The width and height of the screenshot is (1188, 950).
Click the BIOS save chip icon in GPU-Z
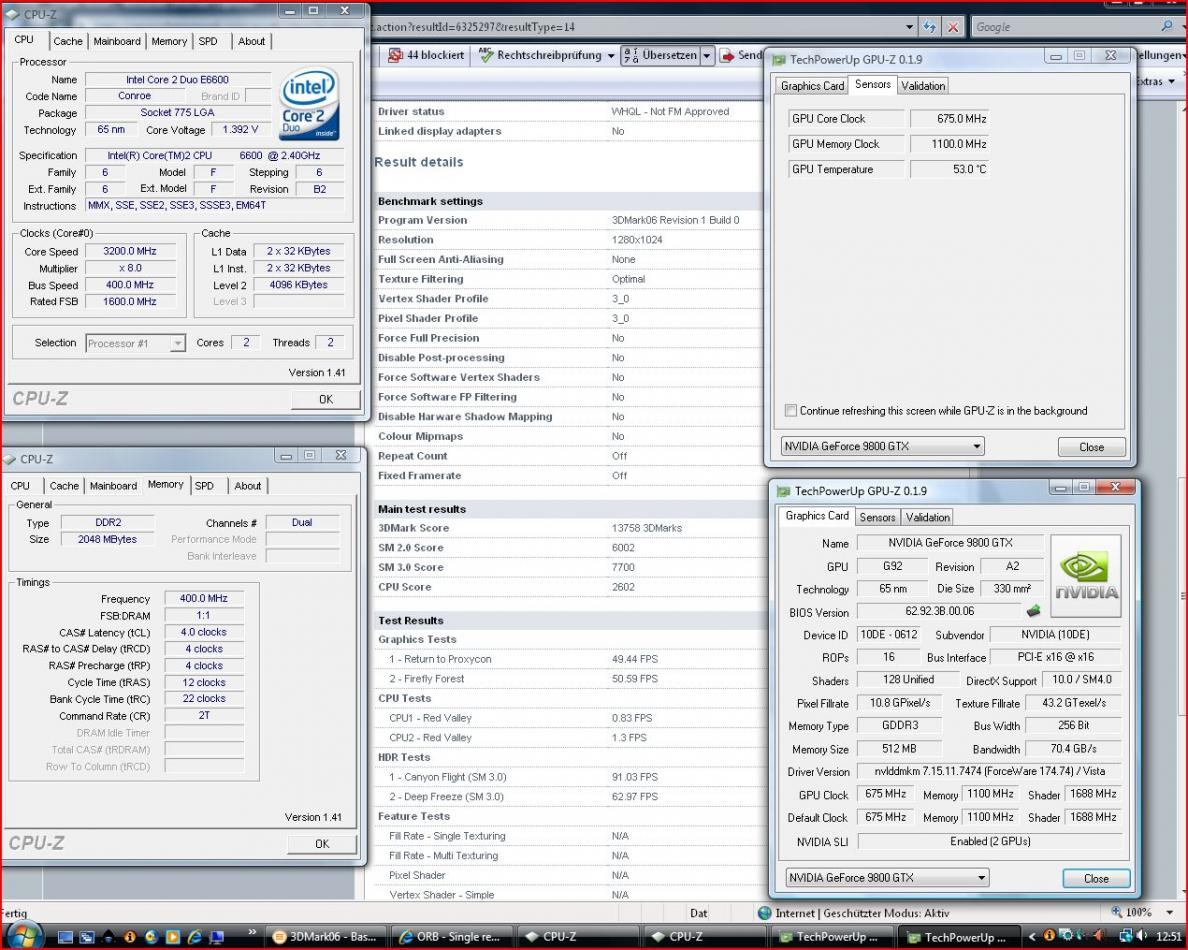(1033, 611)
